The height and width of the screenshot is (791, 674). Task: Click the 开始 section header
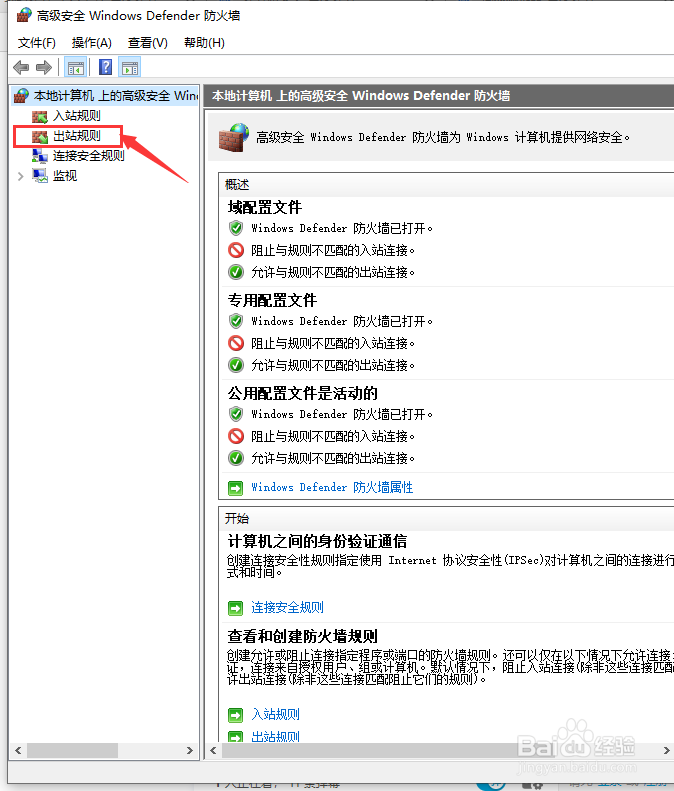[x=237, y=519]
